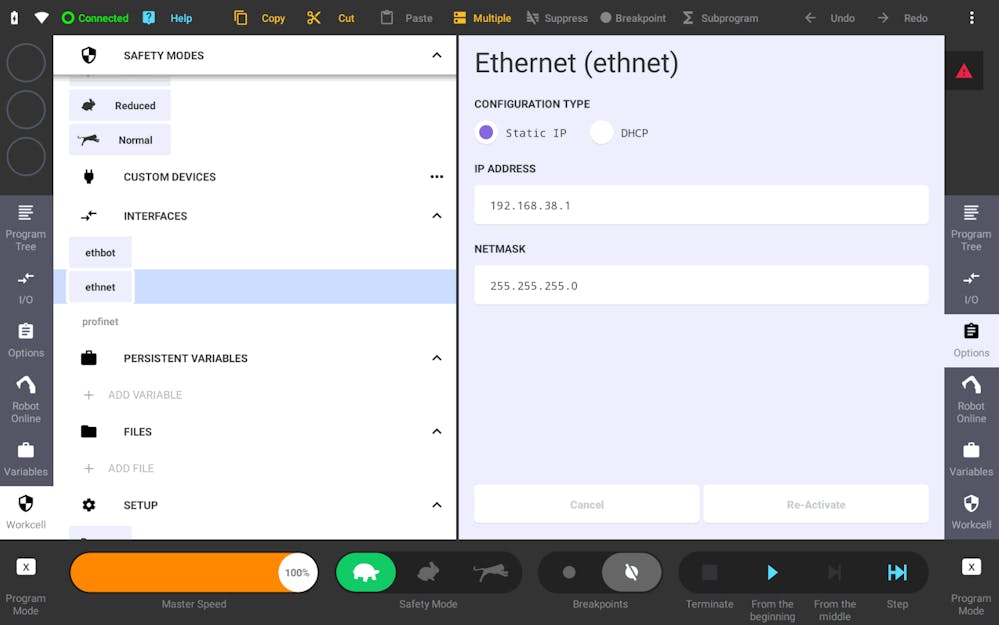Click the Setup gear icon
The height and width of the screenshot is (625, 999).
[x=89, y=505]
